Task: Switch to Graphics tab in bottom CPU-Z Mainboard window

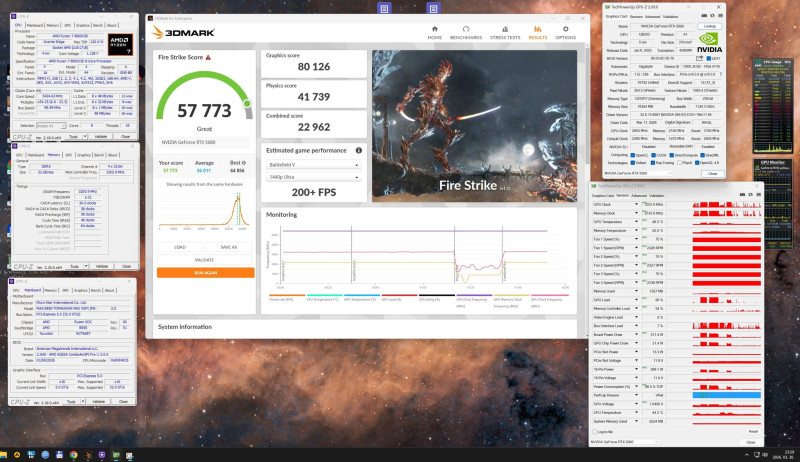Action: point(81,290)
